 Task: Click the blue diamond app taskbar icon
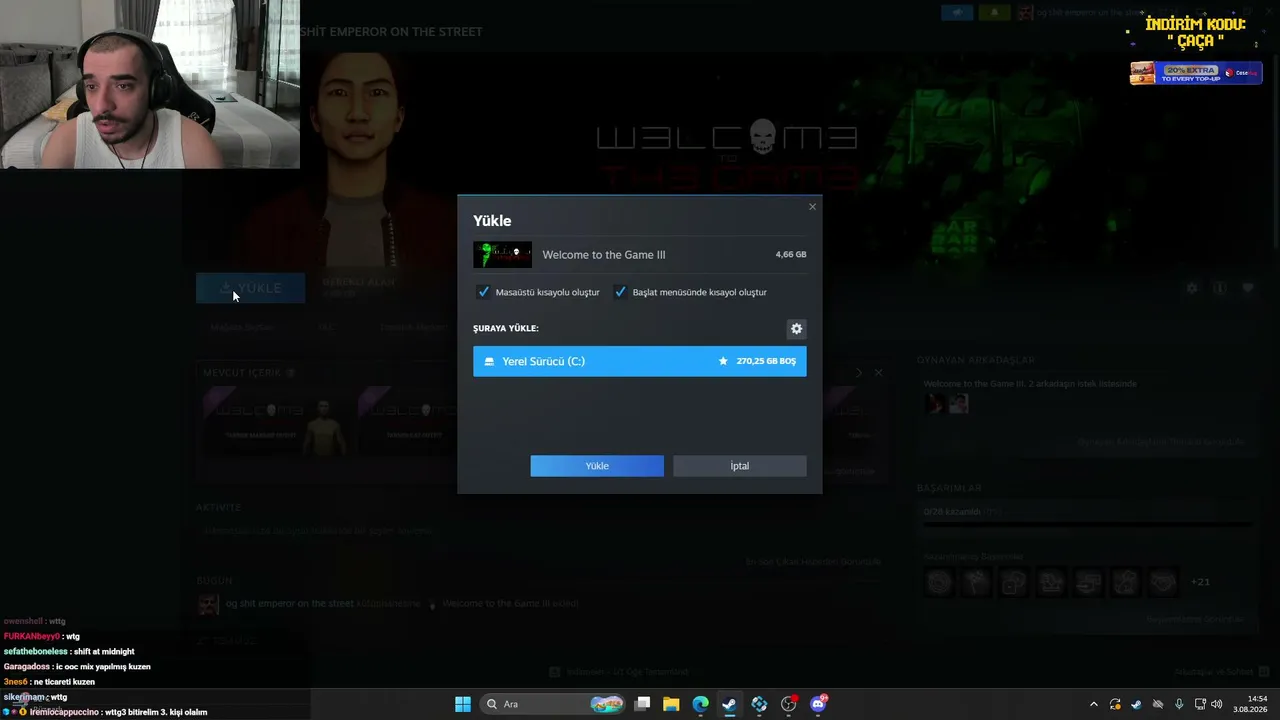tap(759, 704)
